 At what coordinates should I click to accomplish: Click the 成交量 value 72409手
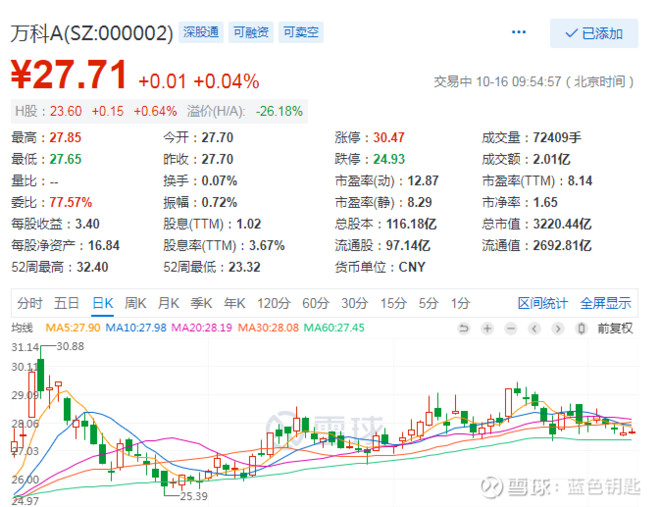point(557,138)
